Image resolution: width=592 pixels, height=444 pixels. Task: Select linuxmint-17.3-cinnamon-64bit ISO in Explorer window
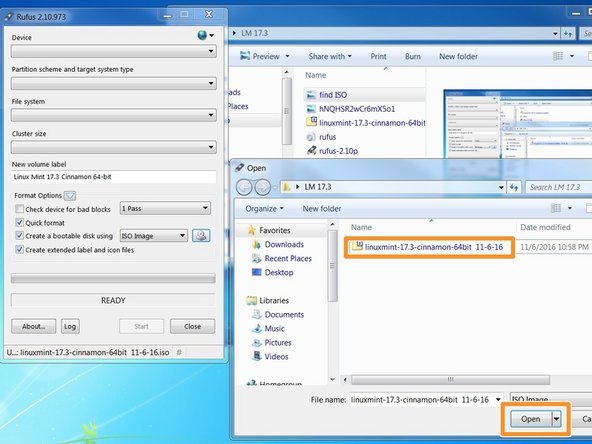click(x=365, y=123)
